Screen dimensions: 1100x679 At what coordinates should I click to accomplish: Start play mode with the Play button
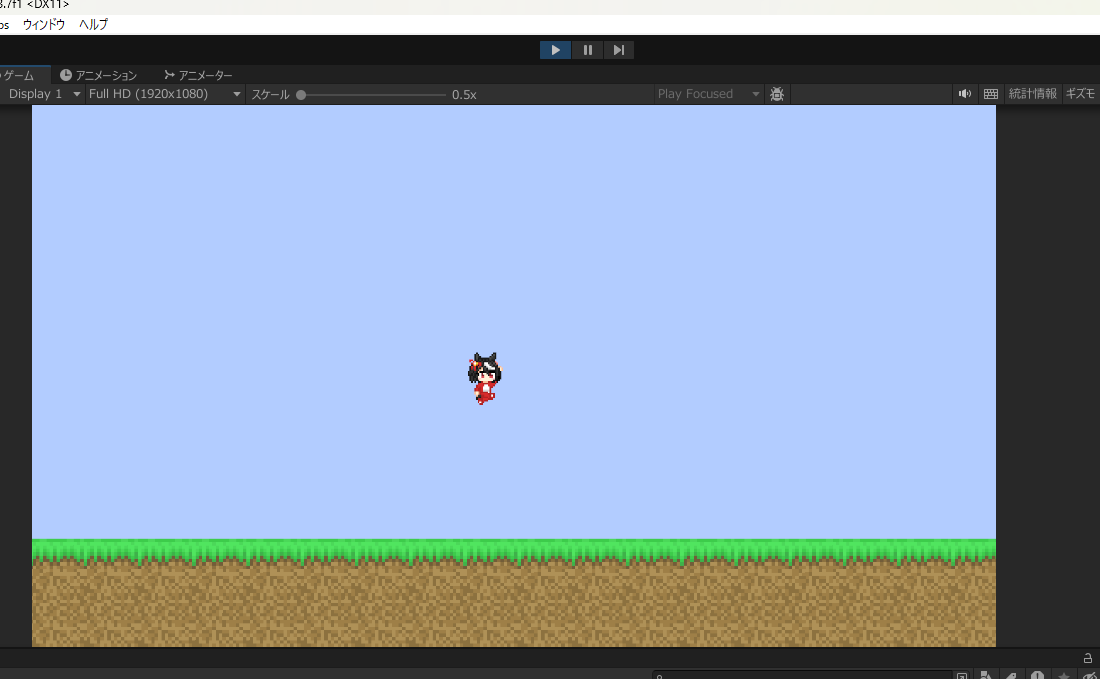coord(555,50)
